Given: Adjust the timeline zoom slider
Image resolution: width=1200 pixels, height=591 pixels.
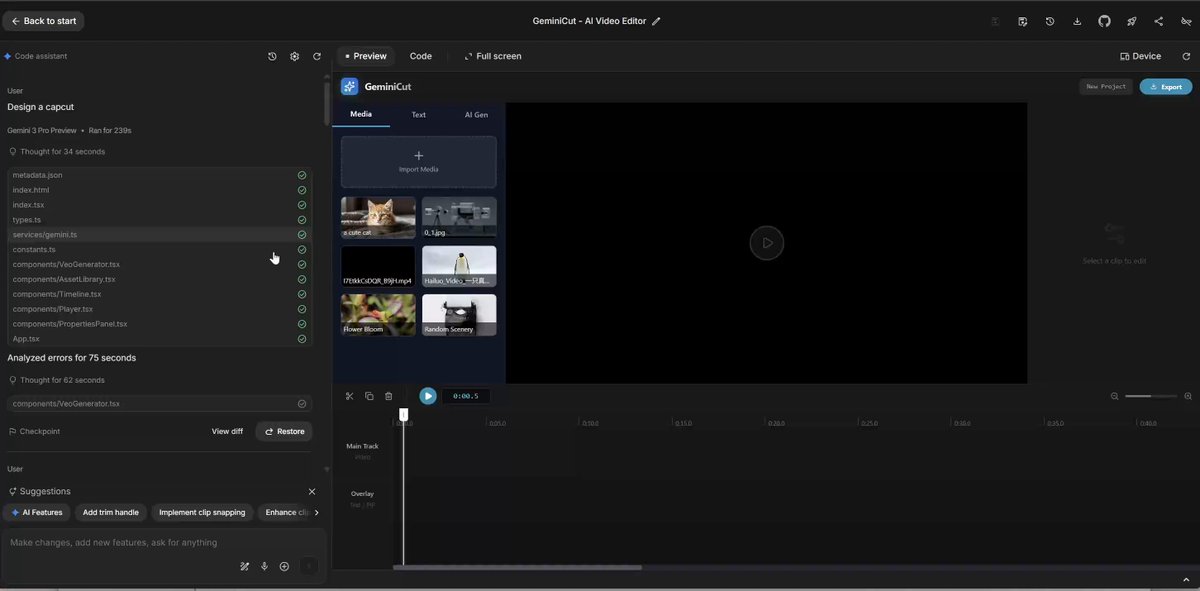Looking at the screenshot, I should (x=1151, y=397).
